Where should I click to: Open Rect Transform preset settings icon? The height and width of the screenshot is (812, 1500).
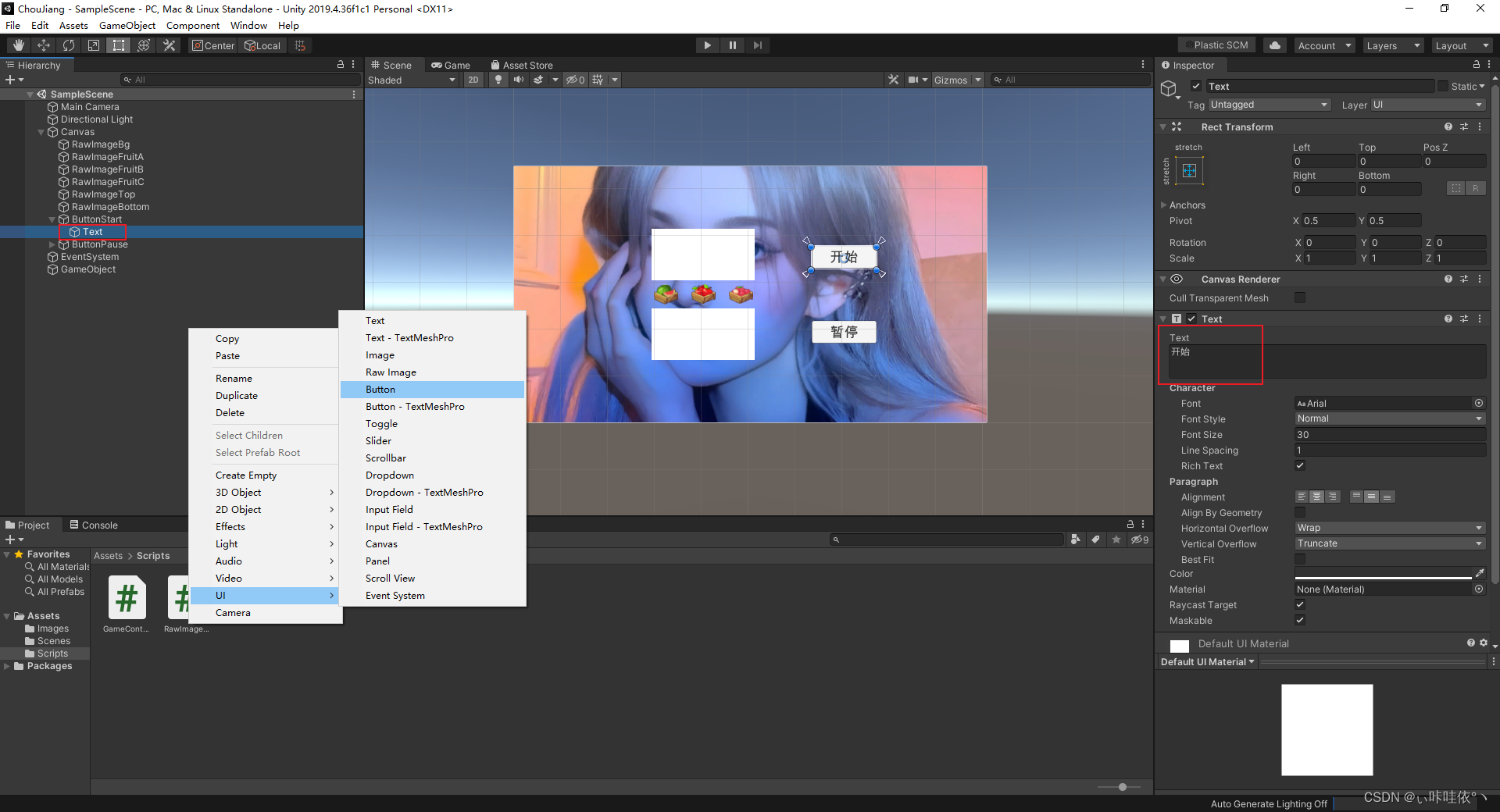coord(1464,126)
